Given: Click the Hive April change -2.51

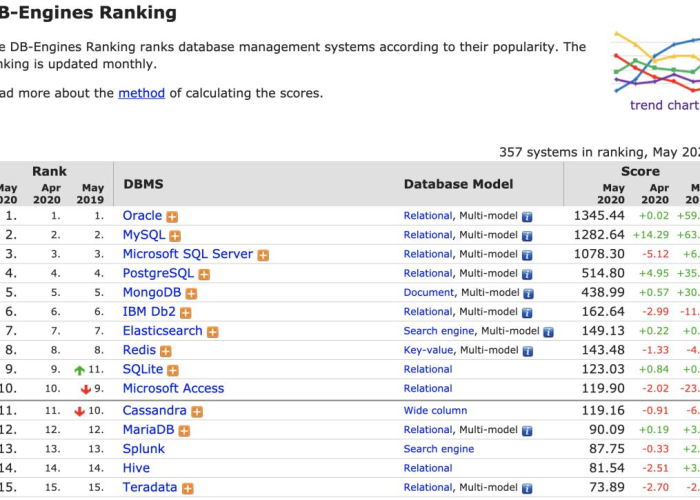Looking at the screenshot, I should coord(655,468).
